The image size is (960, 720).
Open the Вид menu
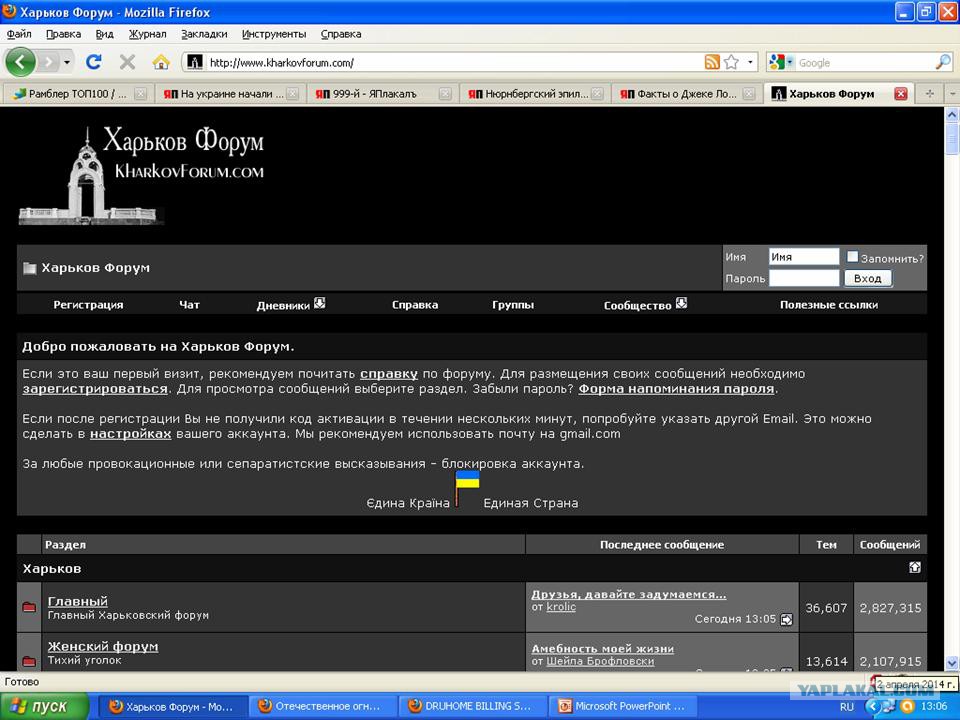point(105,34)
